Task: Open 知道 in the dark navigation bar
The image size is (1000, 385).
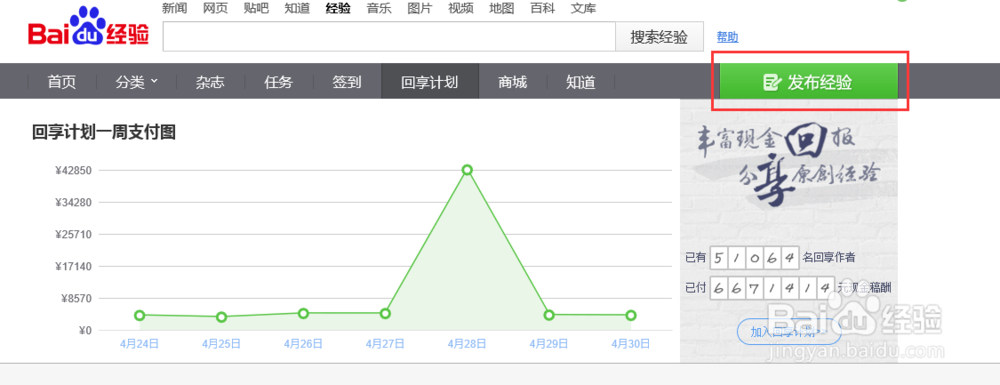Action: click(580, 82)
